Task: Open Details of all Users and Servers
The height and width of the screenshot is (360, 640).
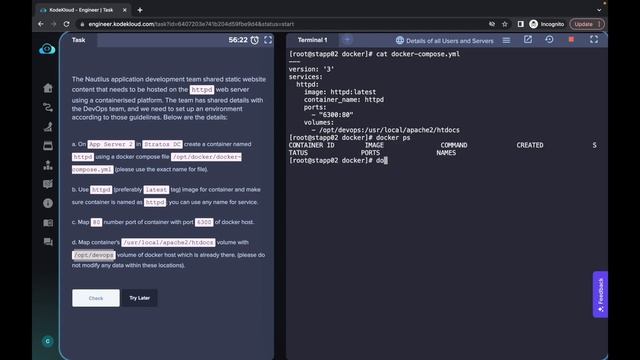Action: [x=444, y=40]
